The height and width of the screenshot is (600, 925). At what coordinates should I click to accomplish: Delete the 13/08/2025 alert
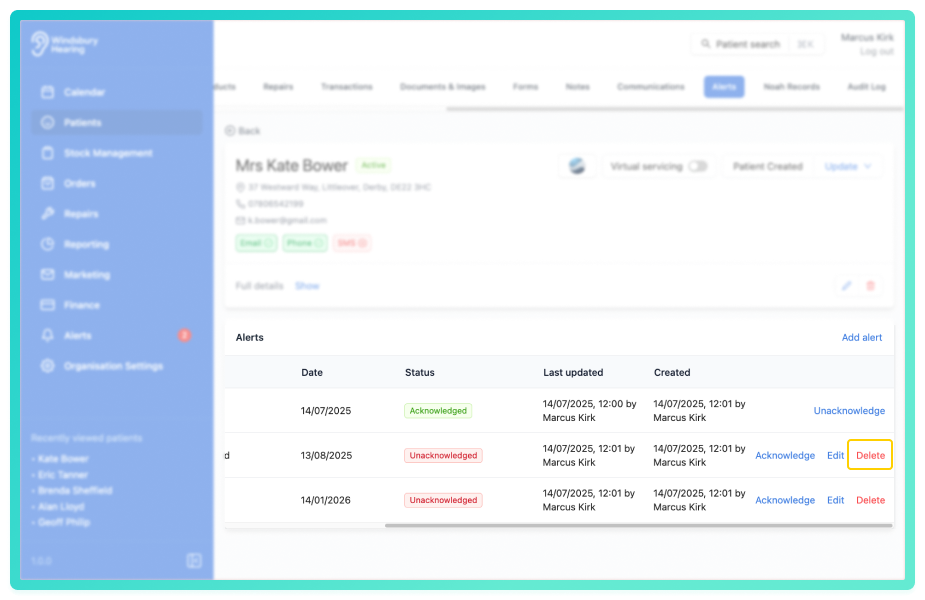870,455
